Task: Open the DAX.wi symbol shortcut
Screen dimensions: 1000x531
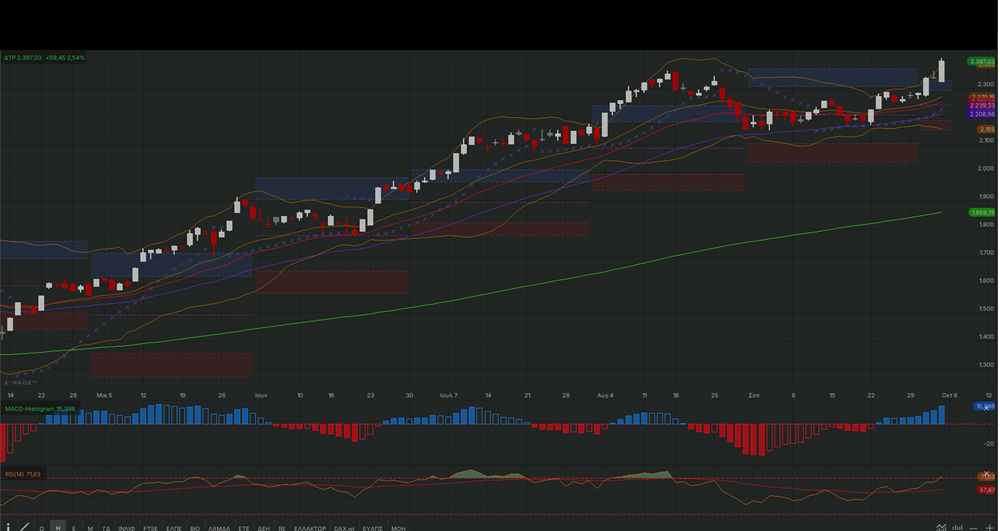Action: click(x=344, y=528)
